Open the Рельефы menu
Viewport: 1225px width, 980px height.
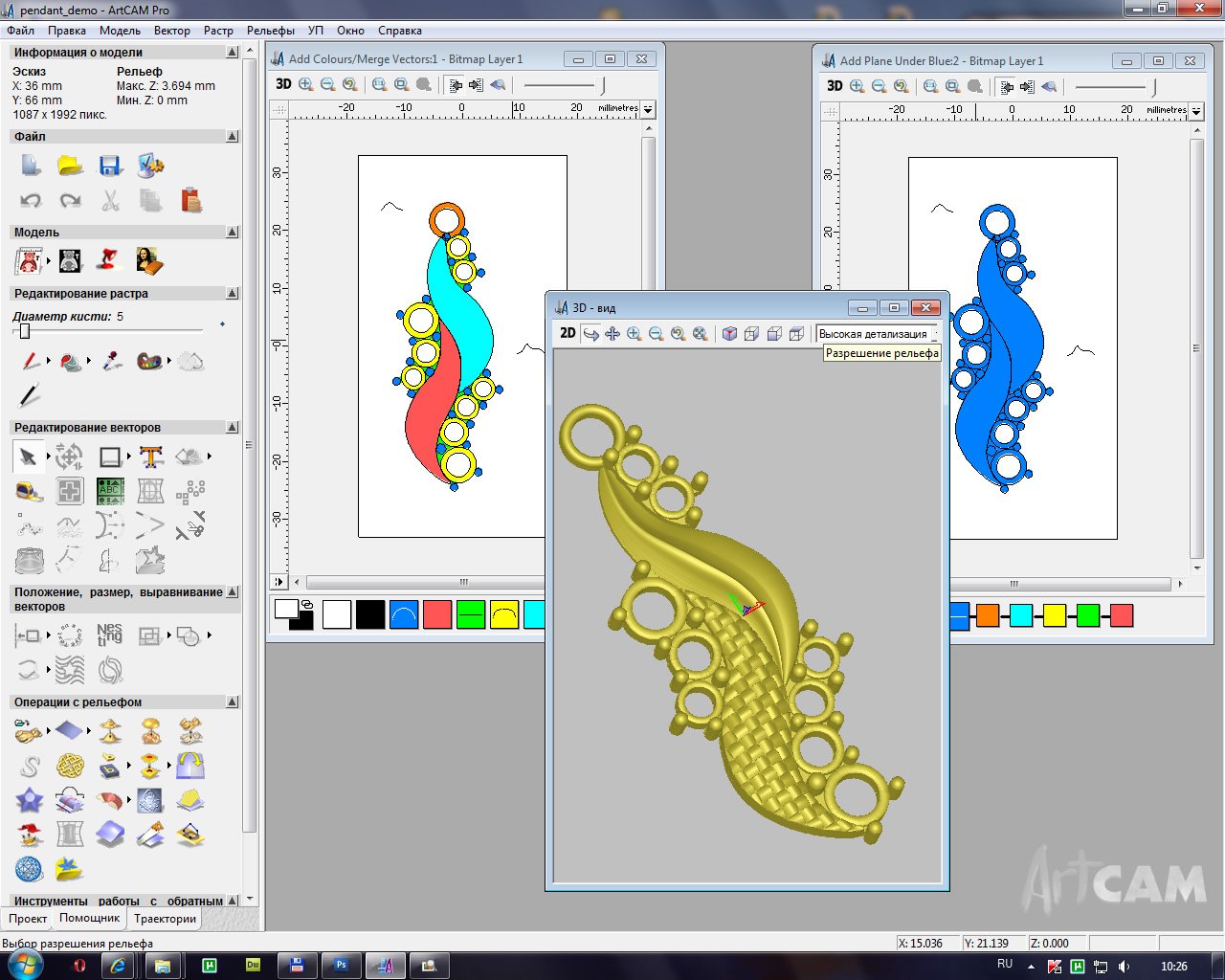271,31
